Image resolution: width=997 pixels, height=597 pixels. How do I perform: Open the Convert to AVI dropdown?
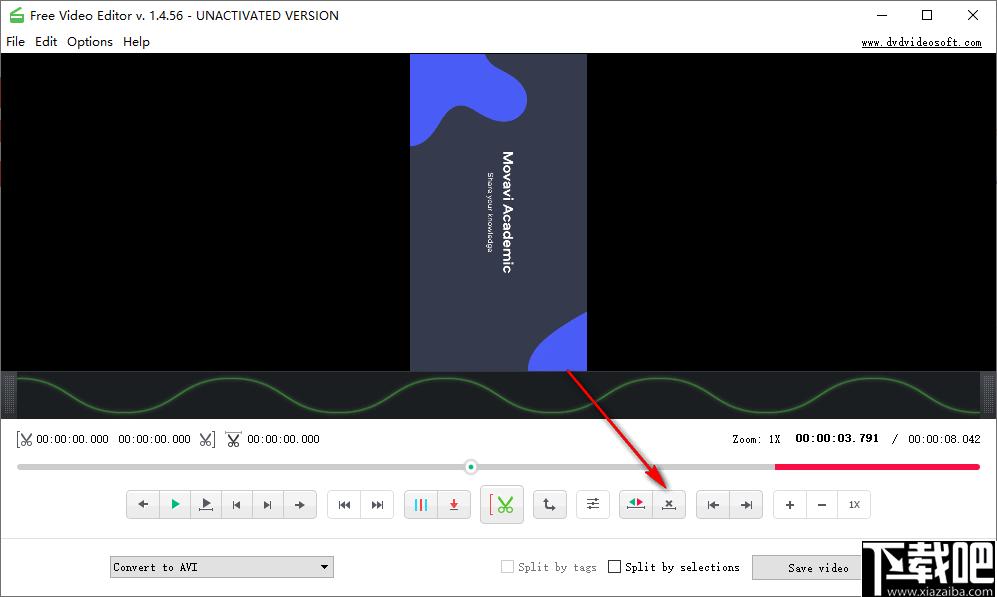(221, 567)
